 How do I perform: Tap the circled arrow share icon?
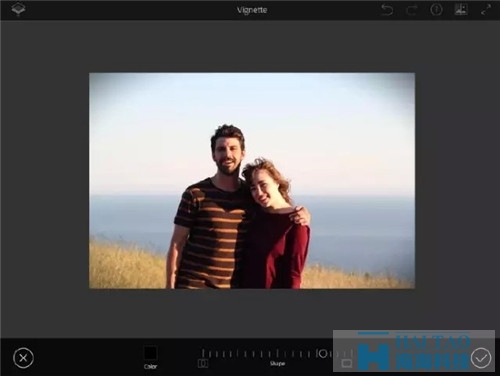[436, 10]
